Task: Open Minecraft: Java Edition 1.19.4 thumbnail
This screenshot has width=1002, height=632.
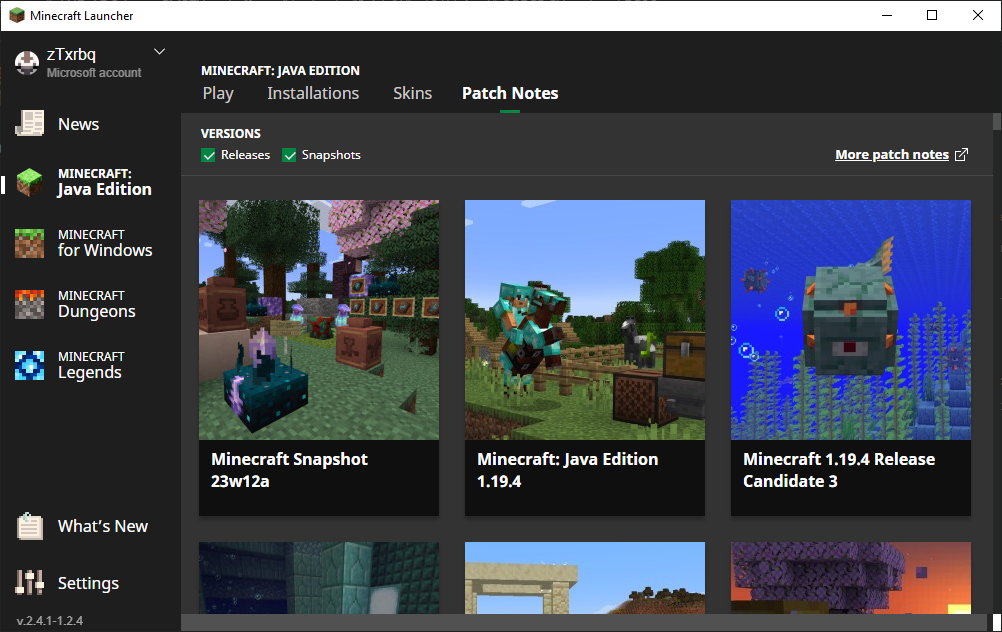Action: (585, 320)
